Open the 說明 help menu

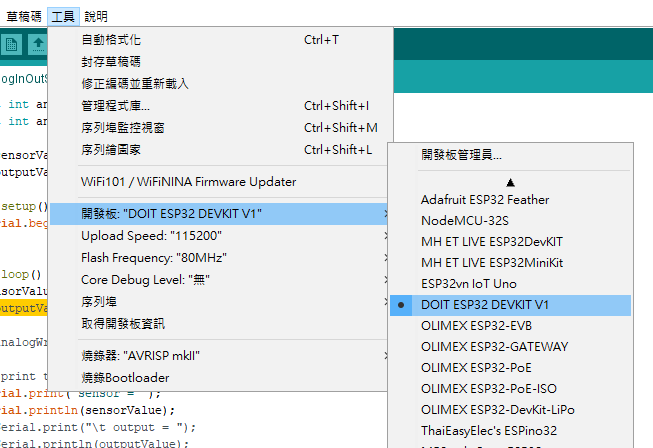pyautogui.click(x=96, y=17)
